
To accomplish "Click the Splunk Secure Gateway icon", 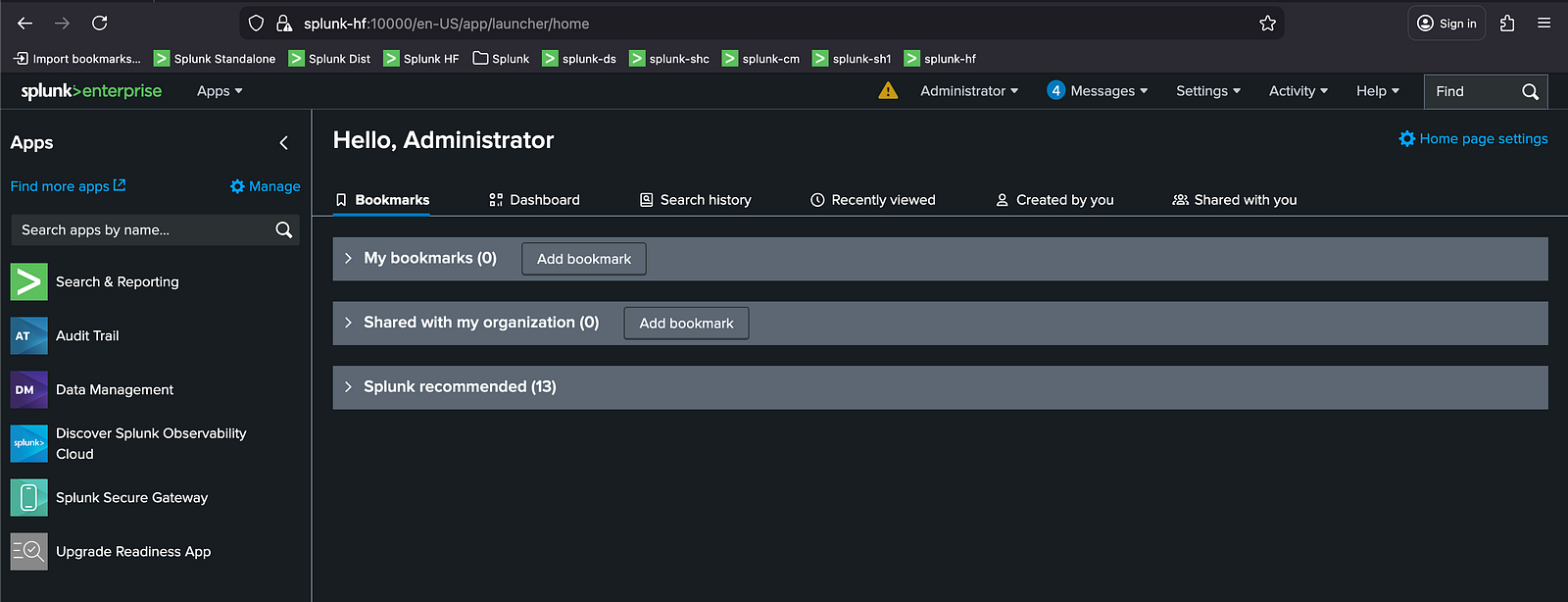I will (x=28, y=498).
